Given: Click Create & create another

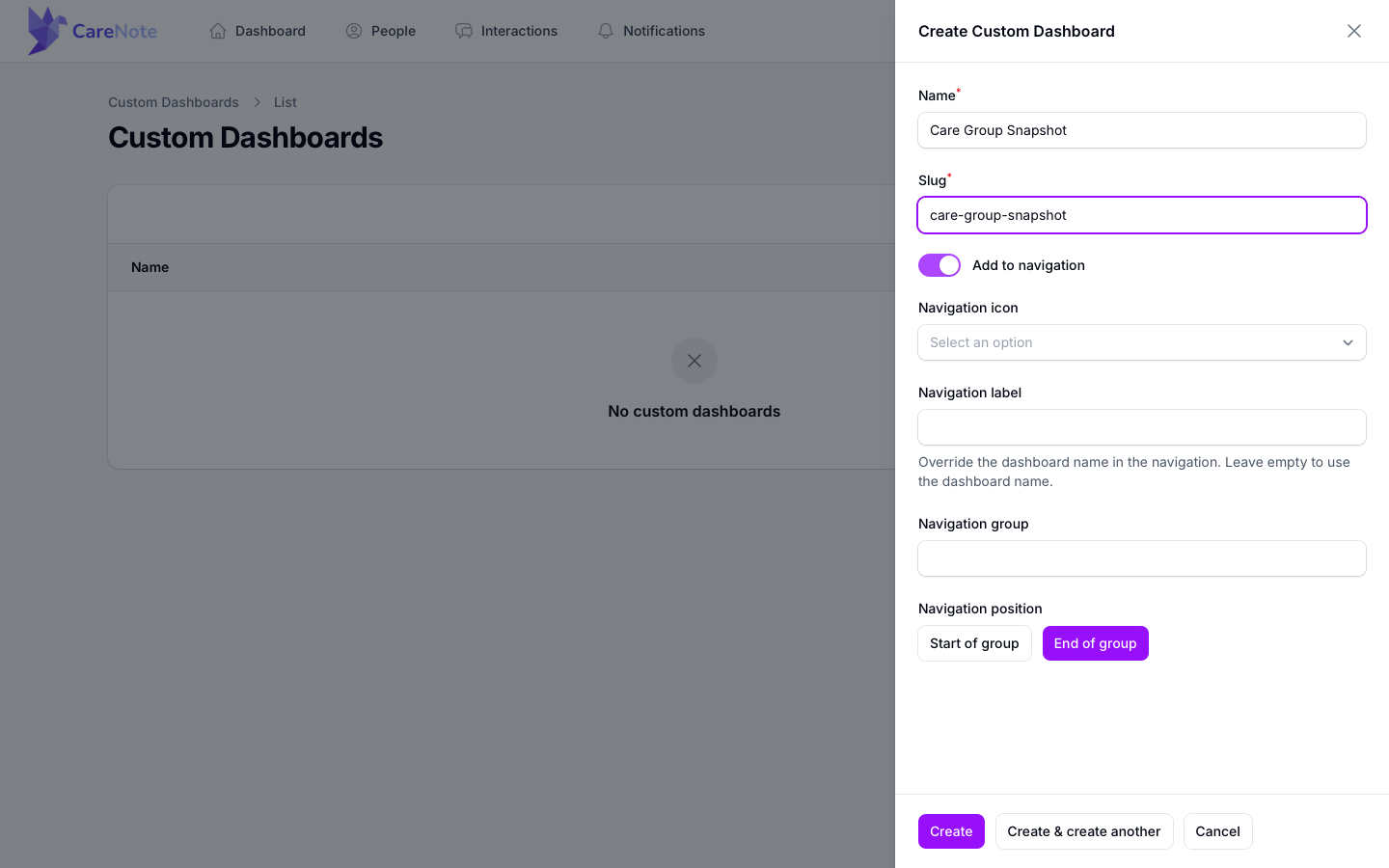Looking at the screenshot, I should 1084,831.
